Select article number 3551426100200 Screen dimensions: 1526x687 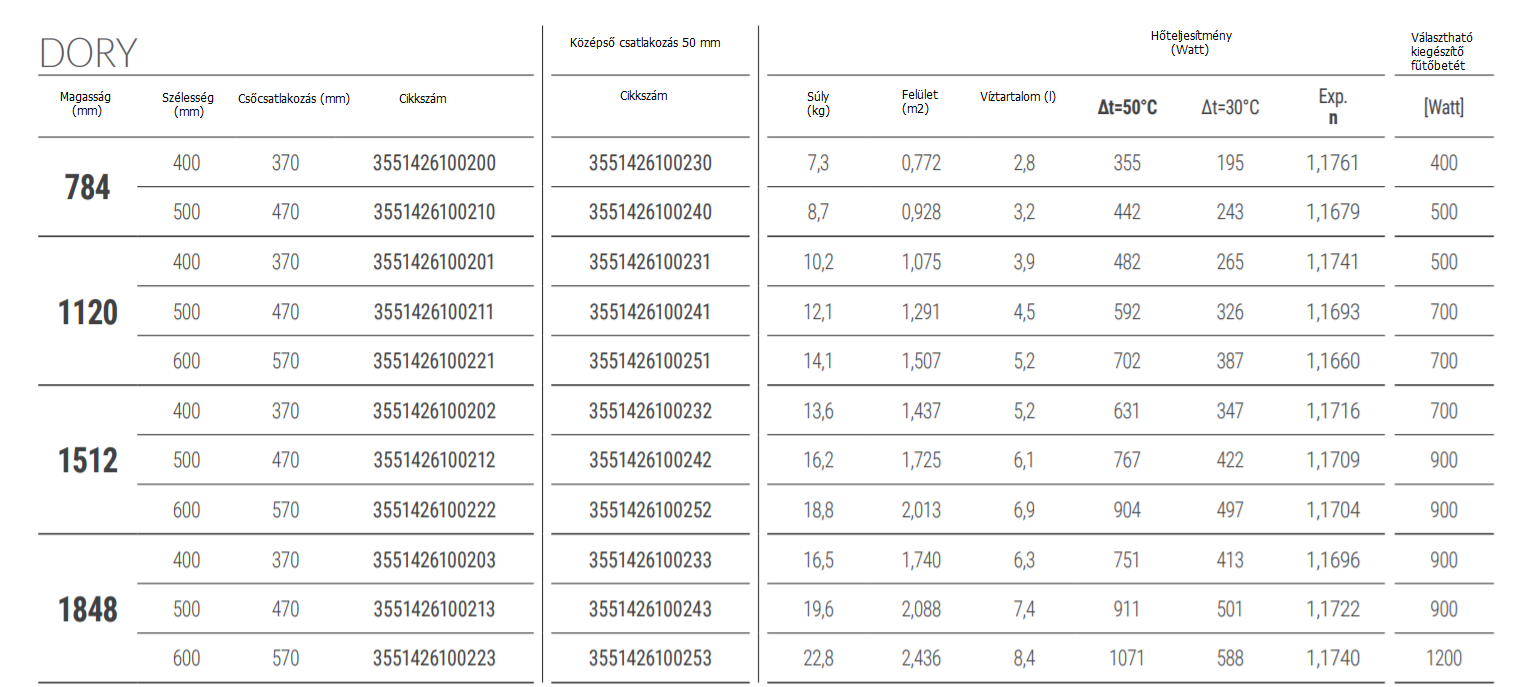click(x=434, y=163)
